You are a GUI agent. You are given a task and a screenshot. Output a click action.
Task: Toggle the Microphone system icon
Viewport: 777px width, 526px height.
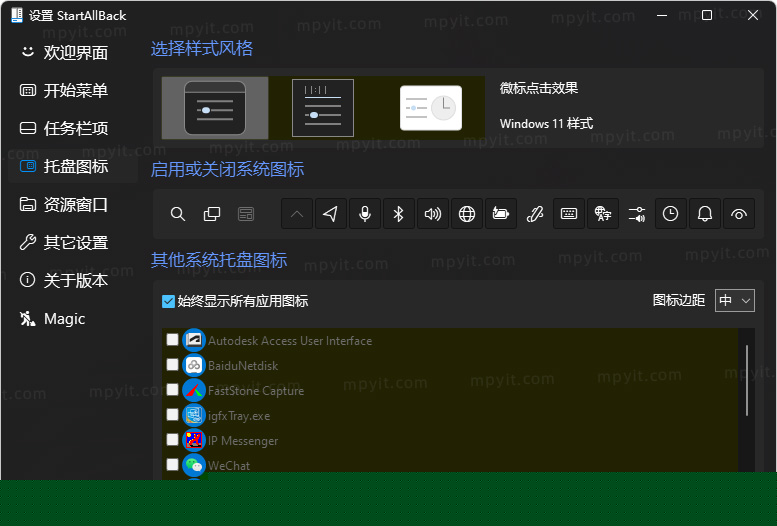[365, 214]
